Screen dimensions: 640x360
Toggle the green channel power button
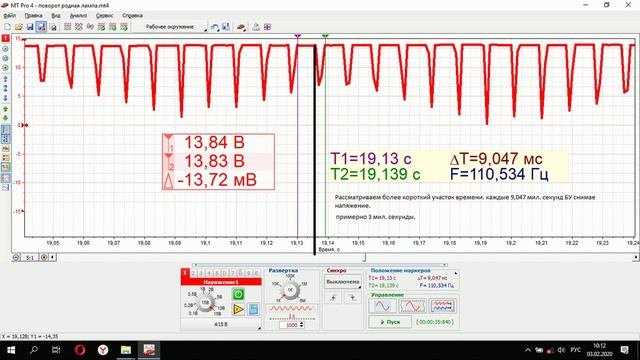click(238, 294)
